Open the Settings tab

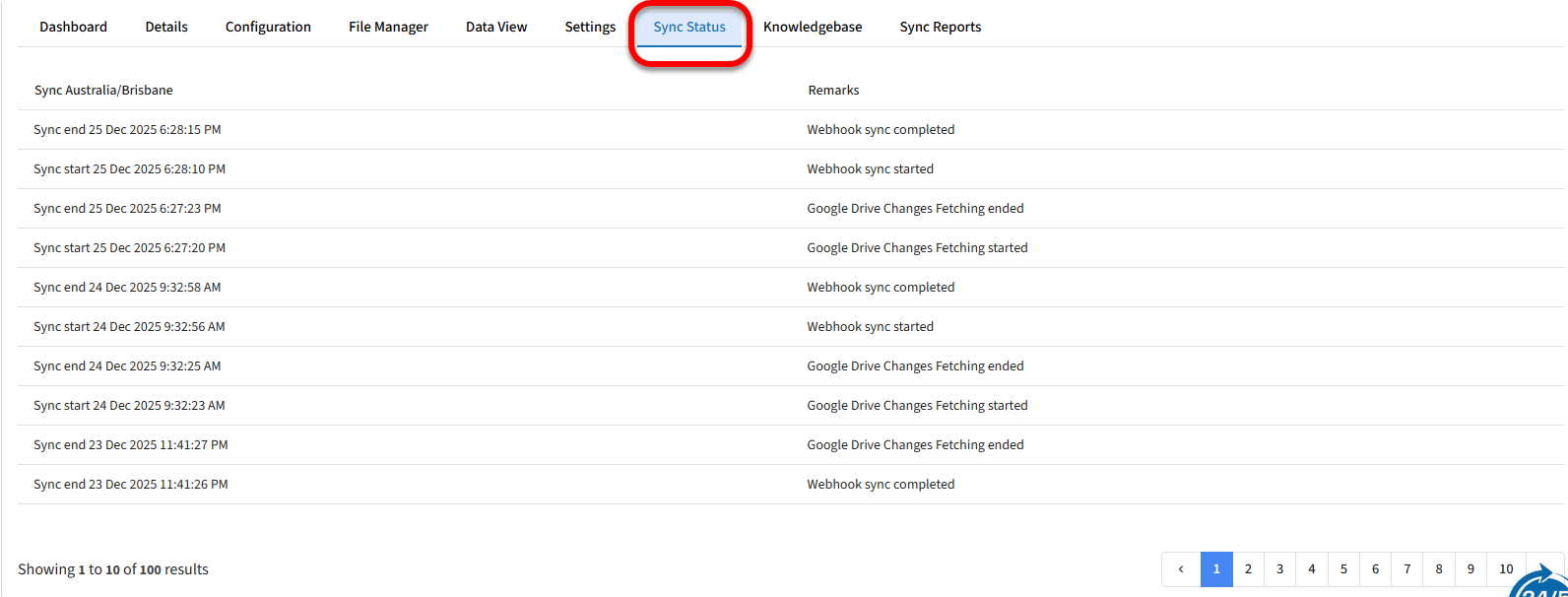point(590,27)
